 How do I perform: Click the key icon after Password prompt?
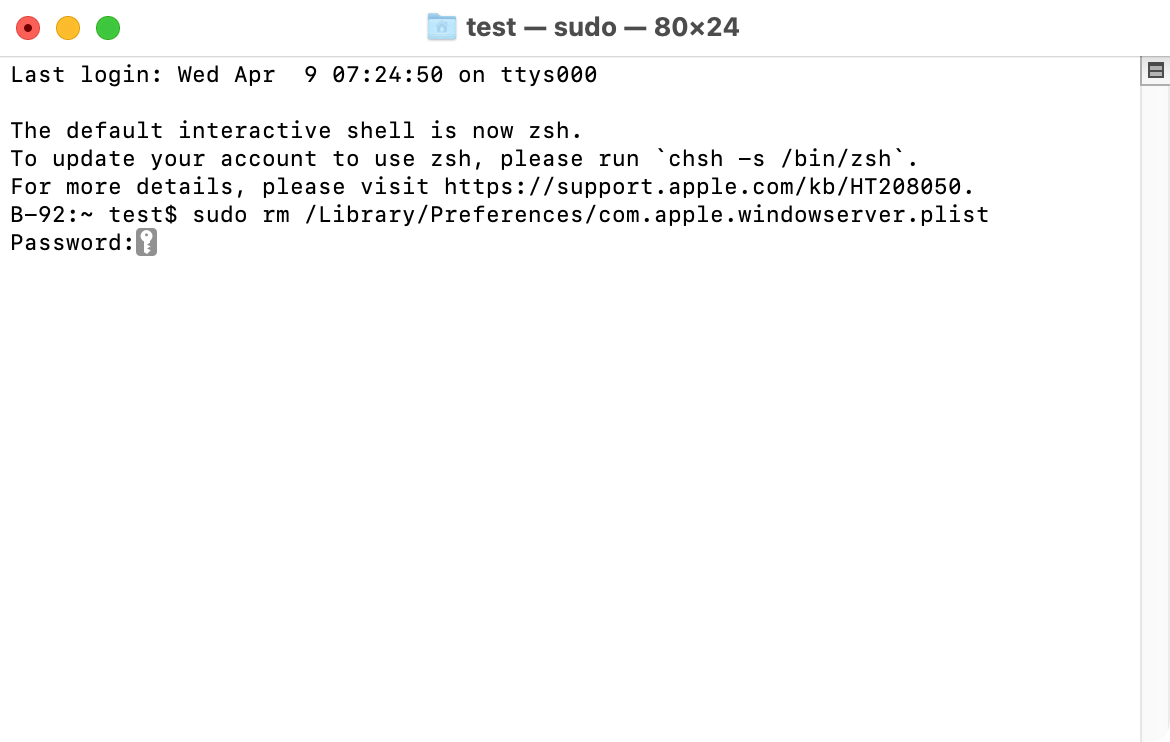coord(146,243)
